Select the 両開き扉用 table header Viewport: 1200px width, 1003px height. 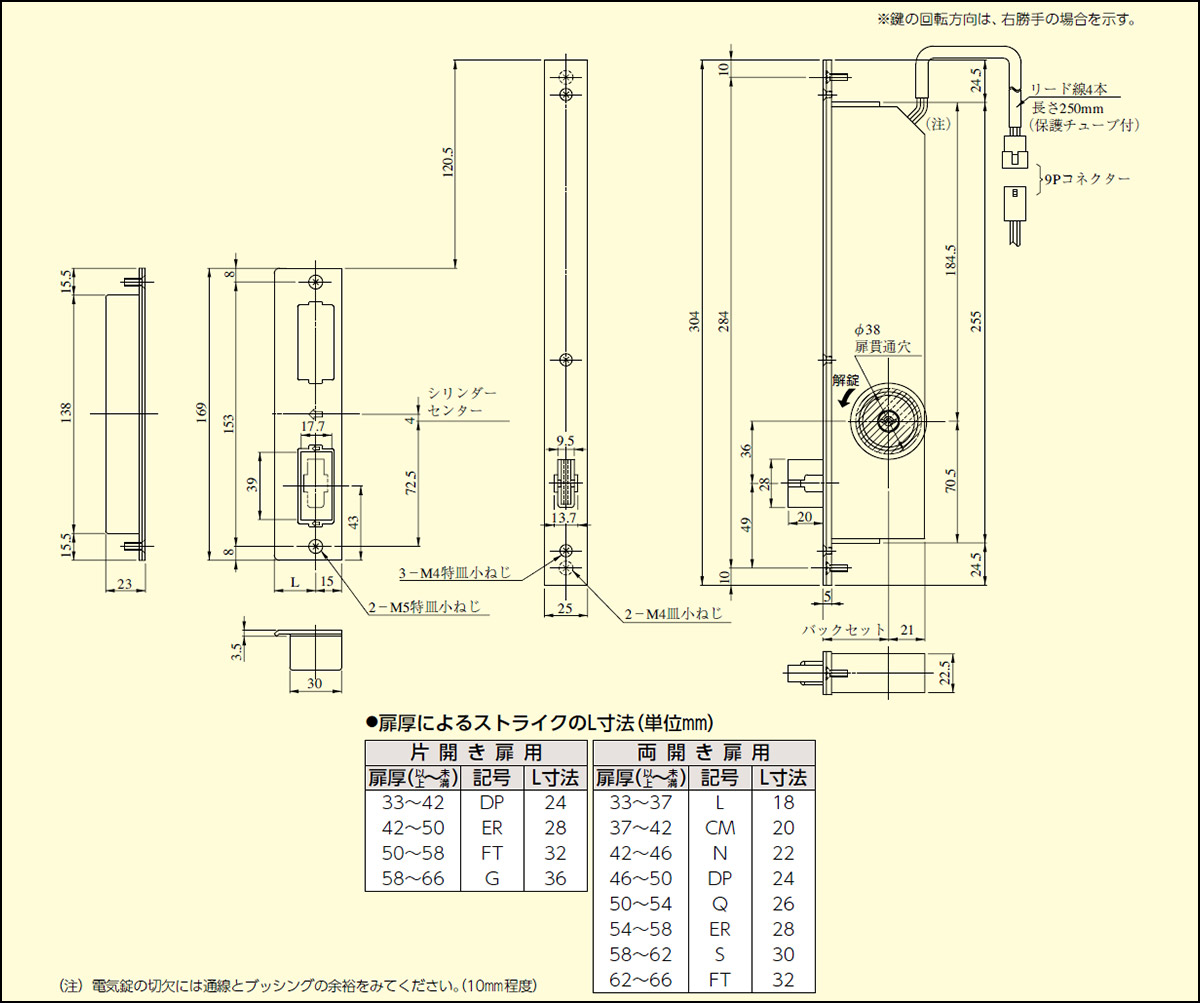[x=704, y=752]
